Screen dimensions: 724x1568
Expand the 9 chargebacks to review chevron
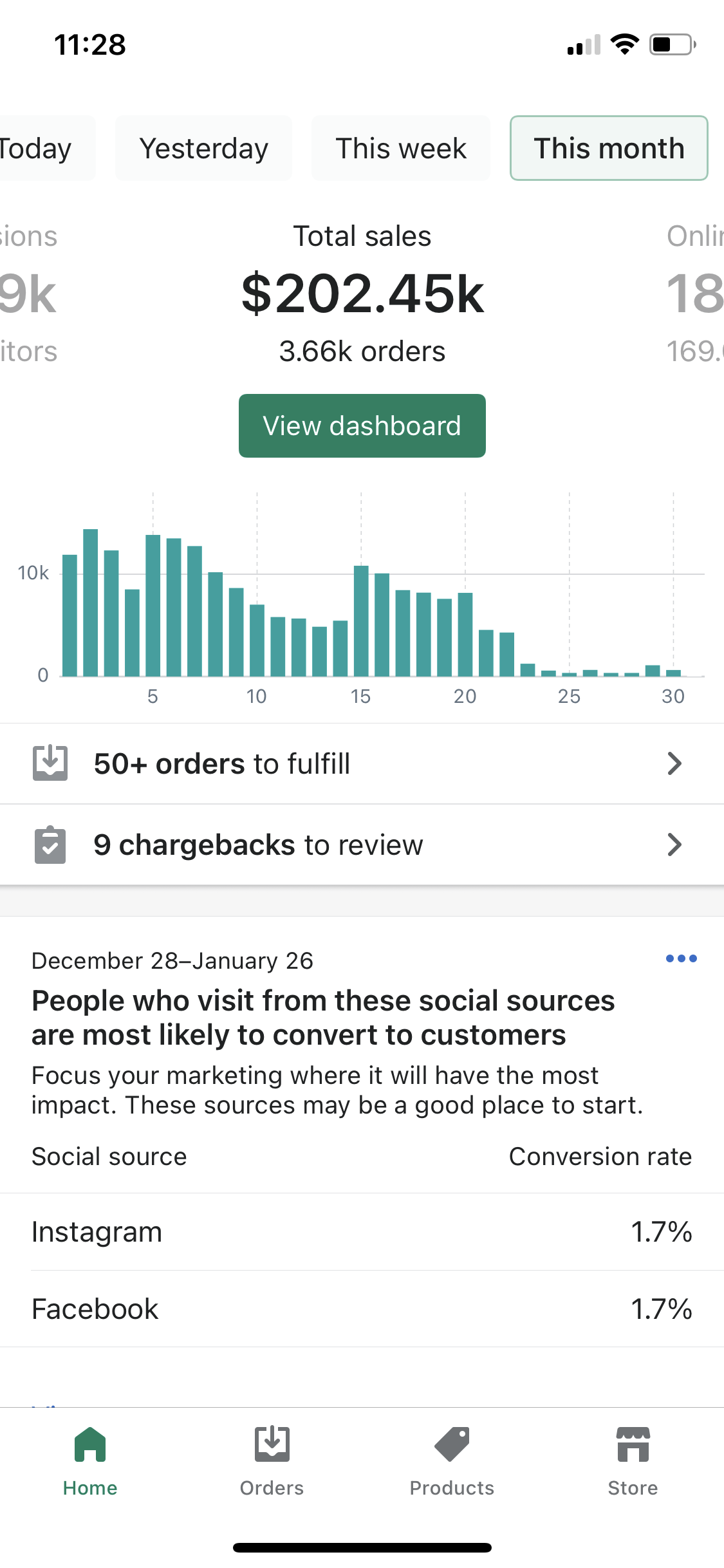click(674, 845)
